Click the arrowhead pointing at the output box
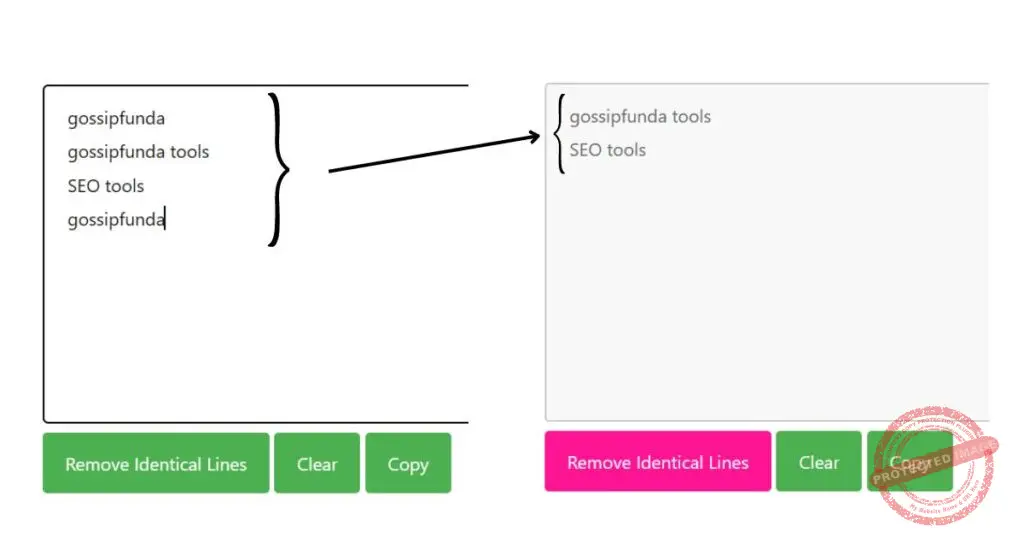1024x538 pixels. pos(534,138)
